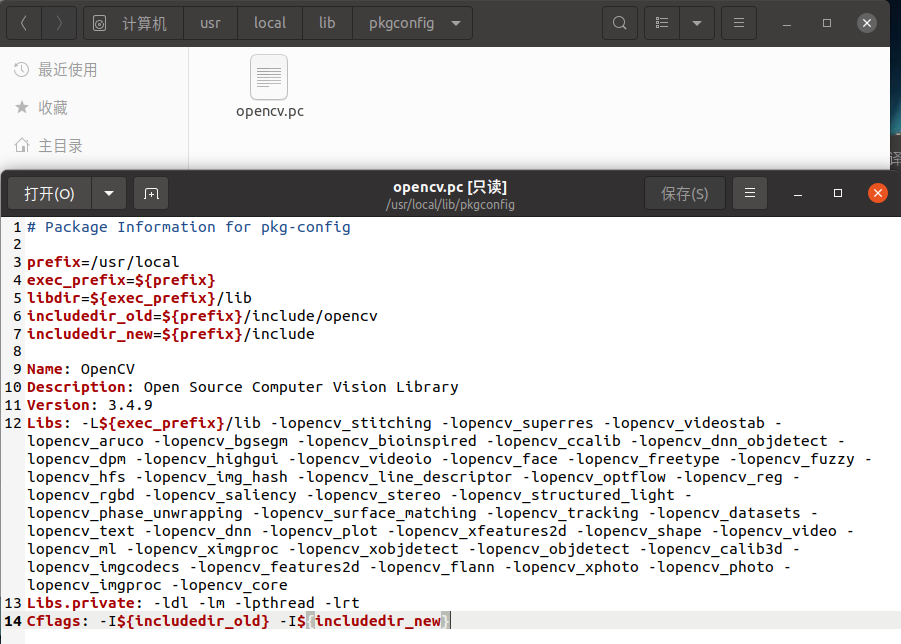Click the 'Libs.private' line text
Image resolution: width=901 pixels, height=644 pixels.
point(193,603)
